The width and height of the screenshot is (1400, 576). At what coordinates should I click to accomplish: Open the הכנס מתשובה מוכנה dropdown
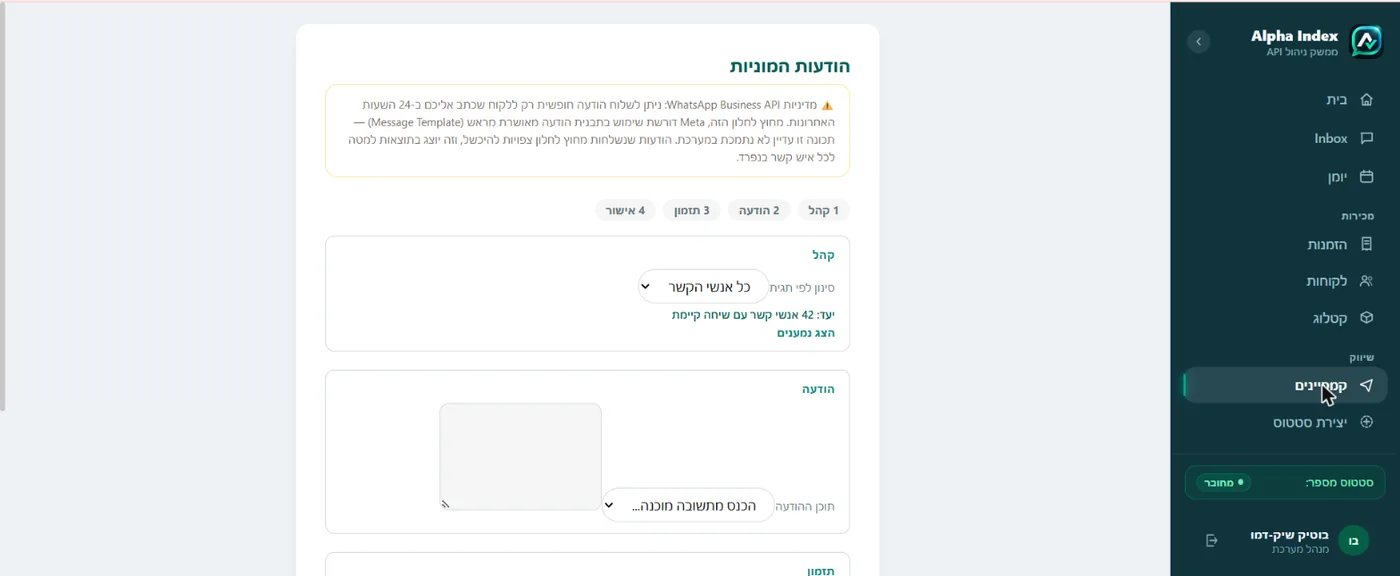pos(688,505)
